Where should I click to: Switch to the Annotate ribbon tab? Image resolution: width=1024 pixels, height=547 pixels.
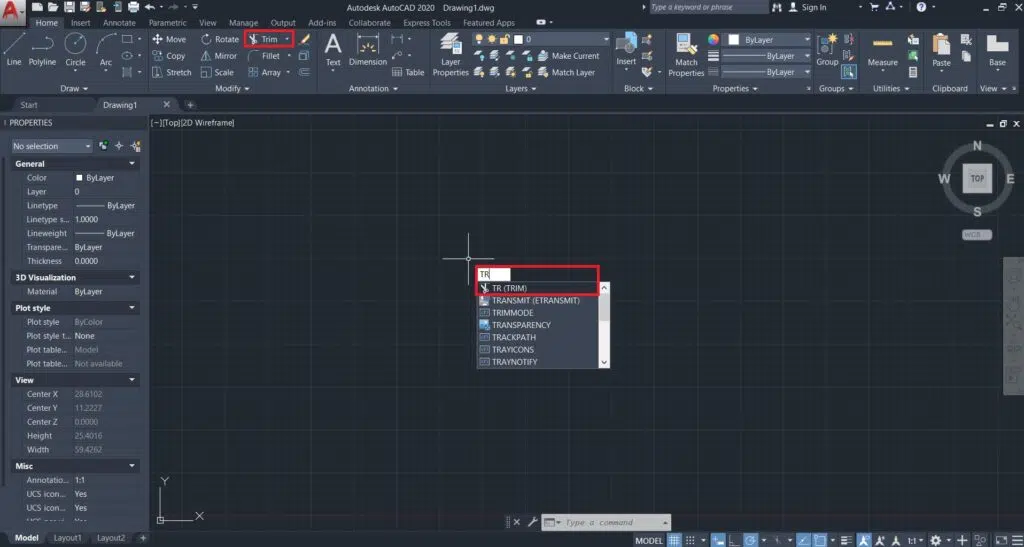(x=119, y=22)
